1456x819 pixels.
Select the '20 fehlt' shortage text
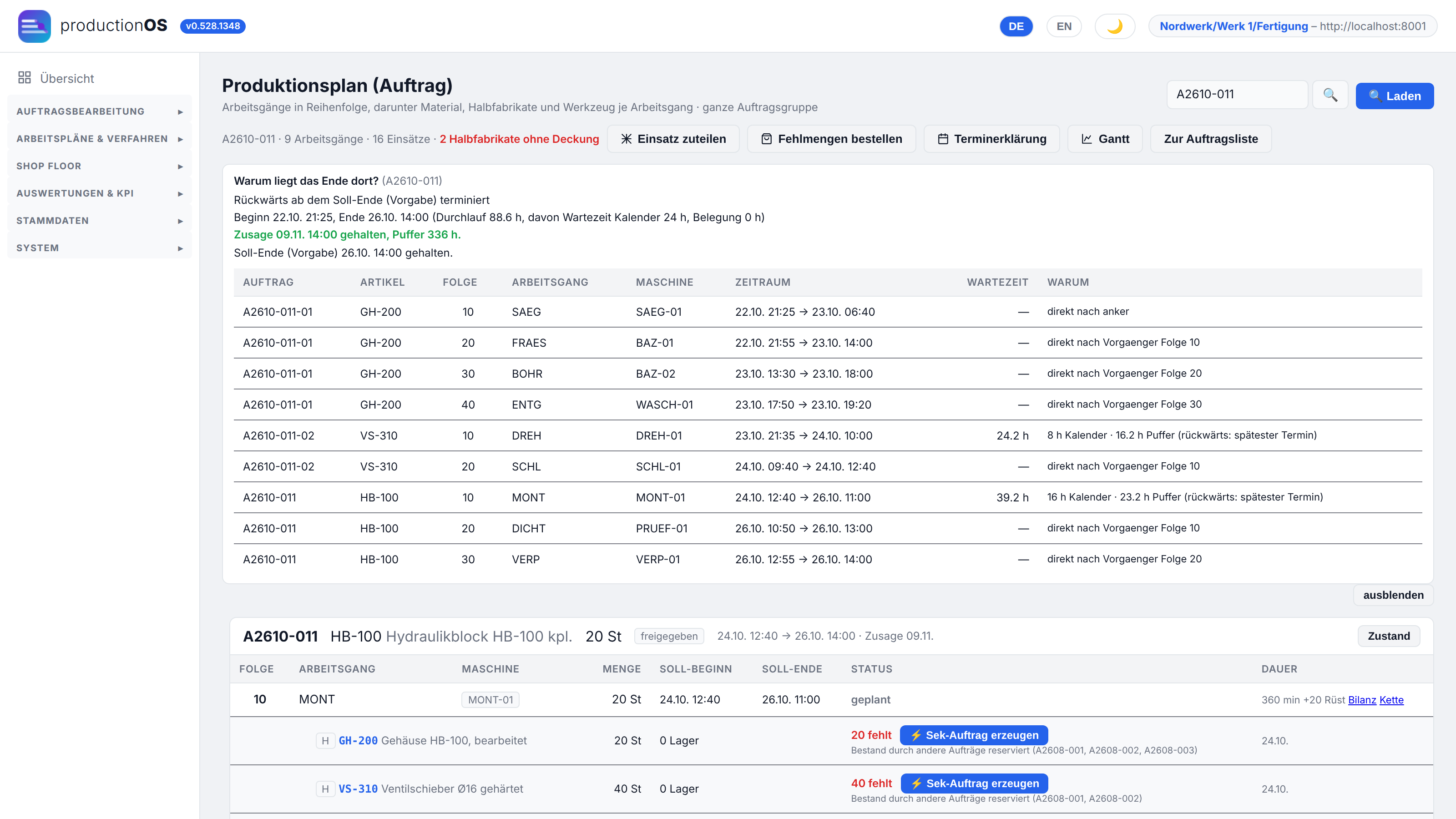[871, 735]
